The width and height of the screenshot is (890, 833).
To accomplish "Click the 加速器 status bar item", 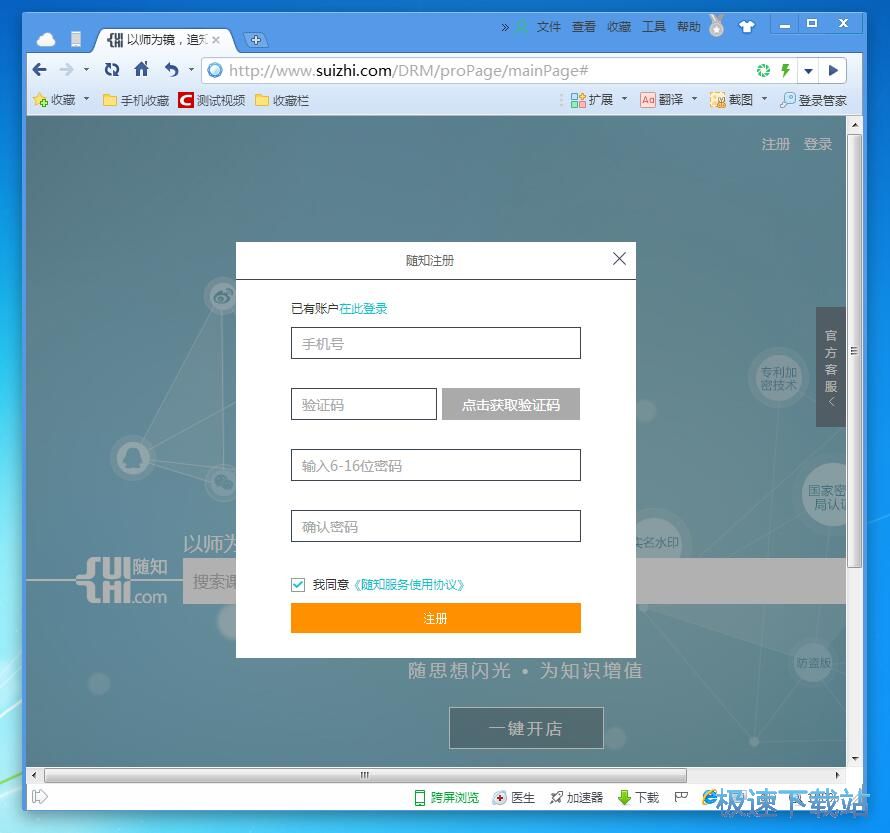I will pos(576,798).
